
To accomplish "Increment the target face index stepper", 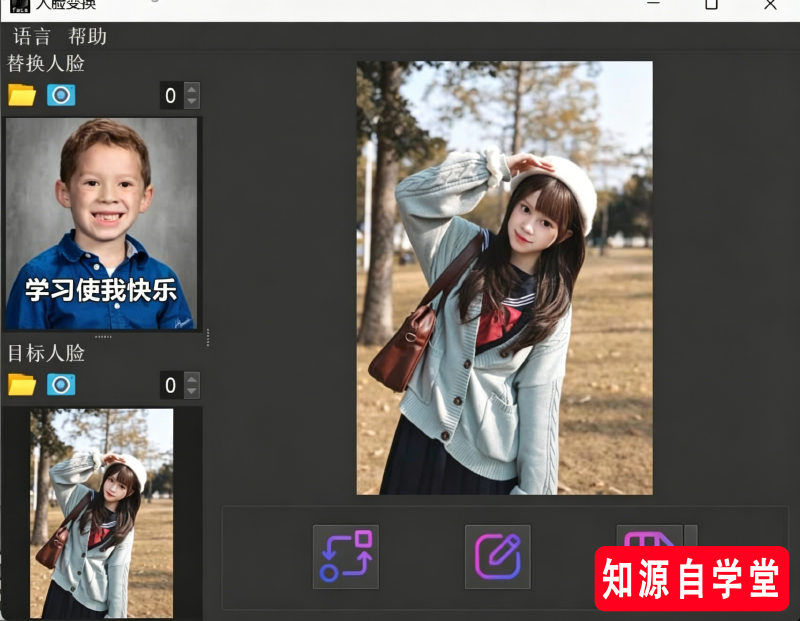I will coord(190,380).
